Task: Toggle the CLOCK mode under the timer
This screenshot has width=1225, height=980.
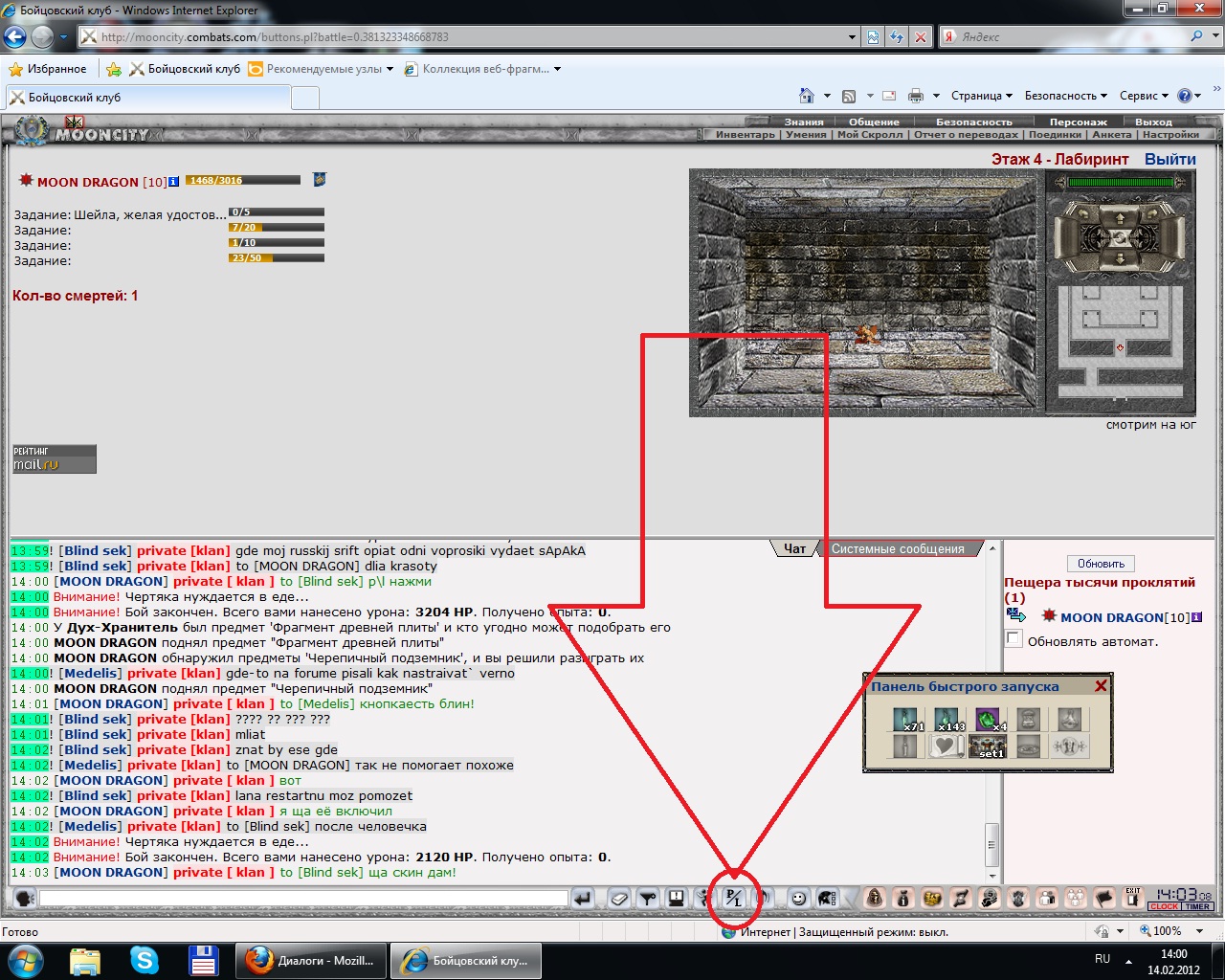Action: tap(1165, 906)
